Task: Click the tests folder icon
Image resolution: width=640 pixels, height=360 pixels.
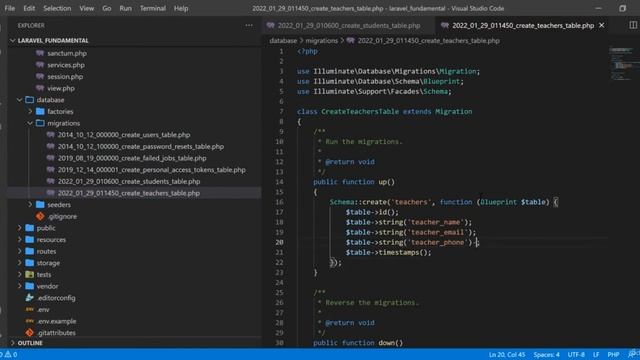Action: coord(29,274)
